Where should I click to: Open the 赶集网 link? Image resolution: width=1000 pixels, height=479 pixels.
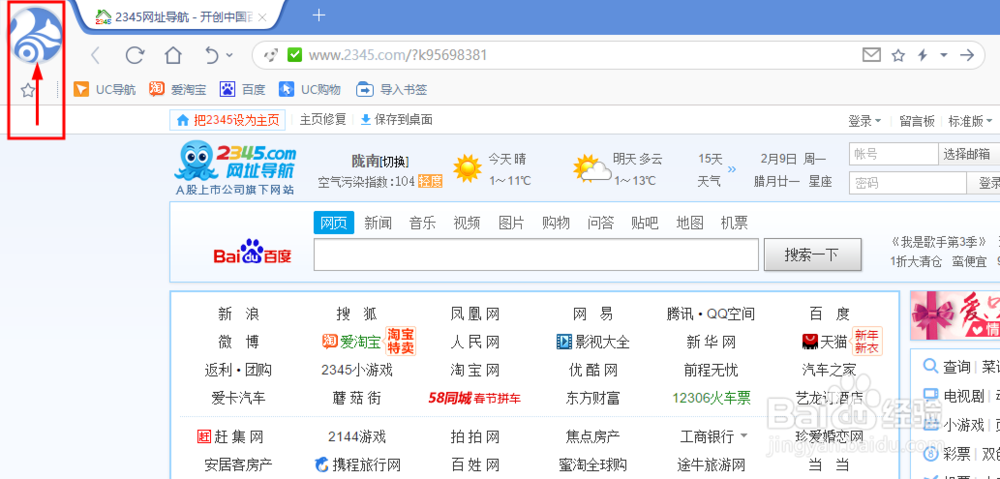pyautogui.click(x=230, y=437)
